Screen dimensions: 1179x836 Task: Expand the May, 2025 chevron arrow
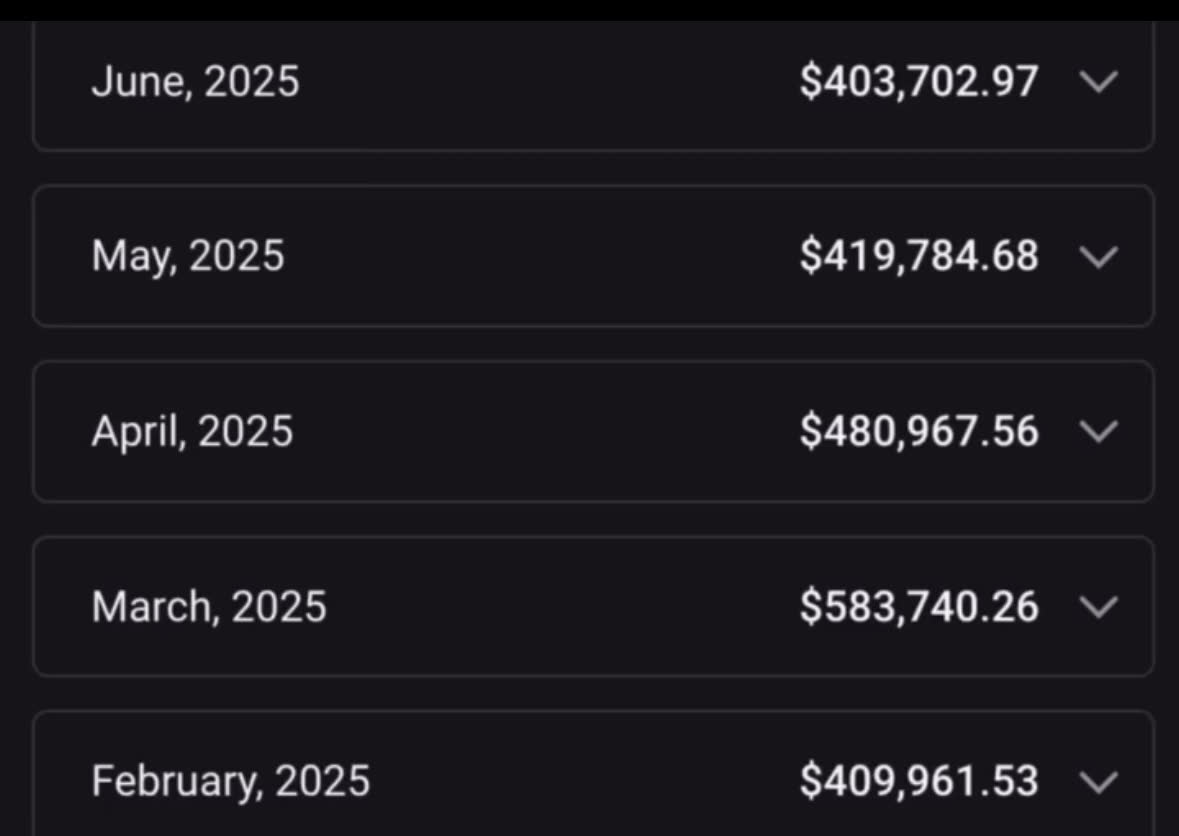tap(1099, 257)
